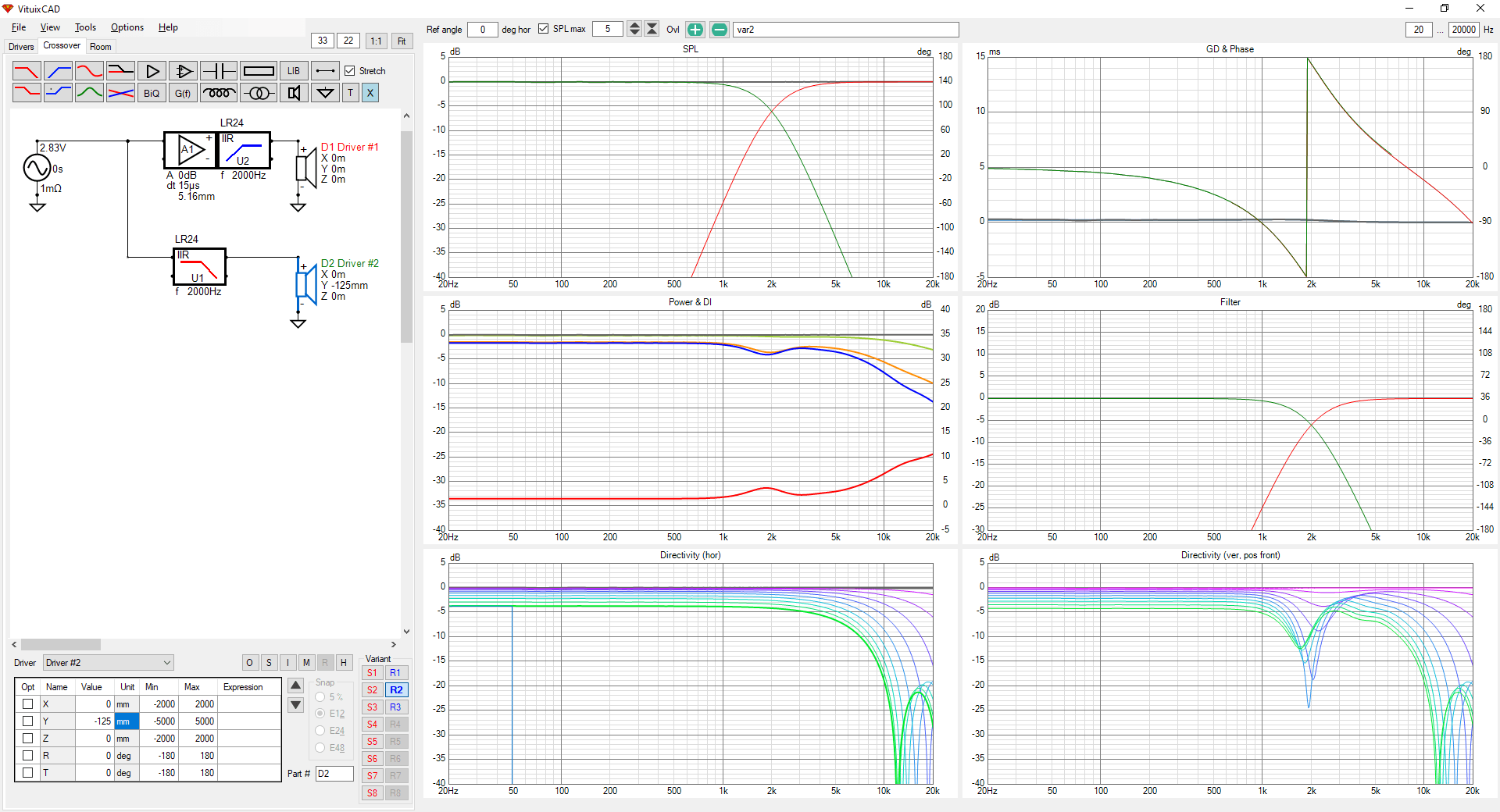
Task: Enable optimization for parameter Z
Action: (x=28, y=738)
